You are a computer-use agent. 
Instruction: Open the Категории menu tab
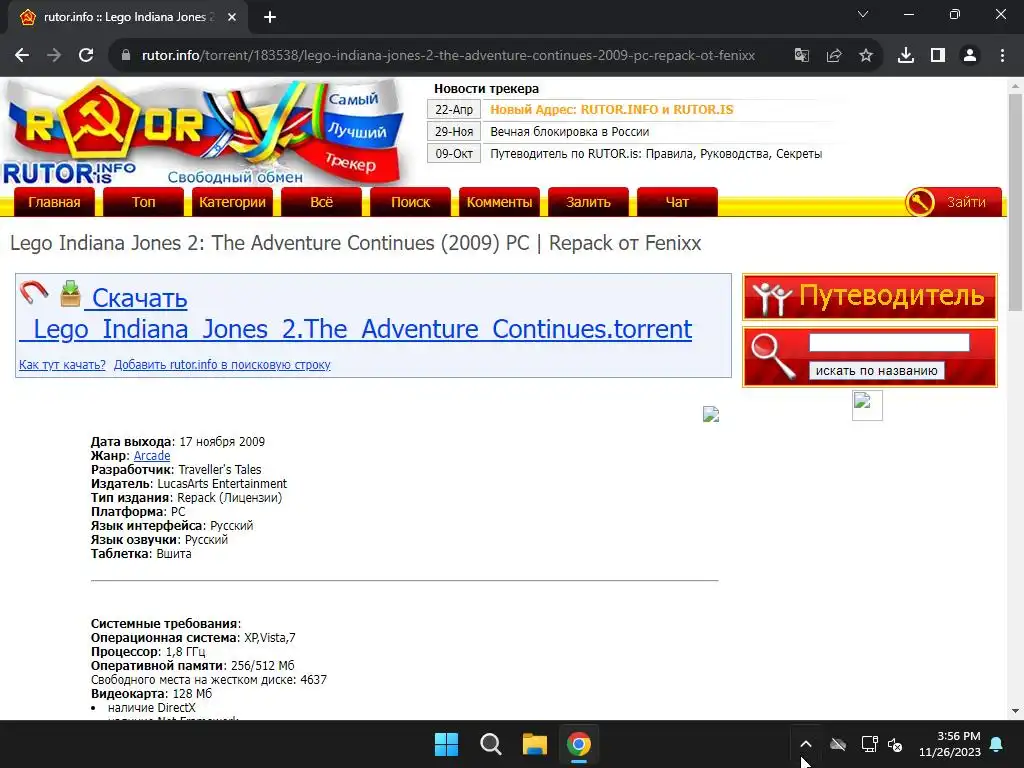tap(232, 202)
